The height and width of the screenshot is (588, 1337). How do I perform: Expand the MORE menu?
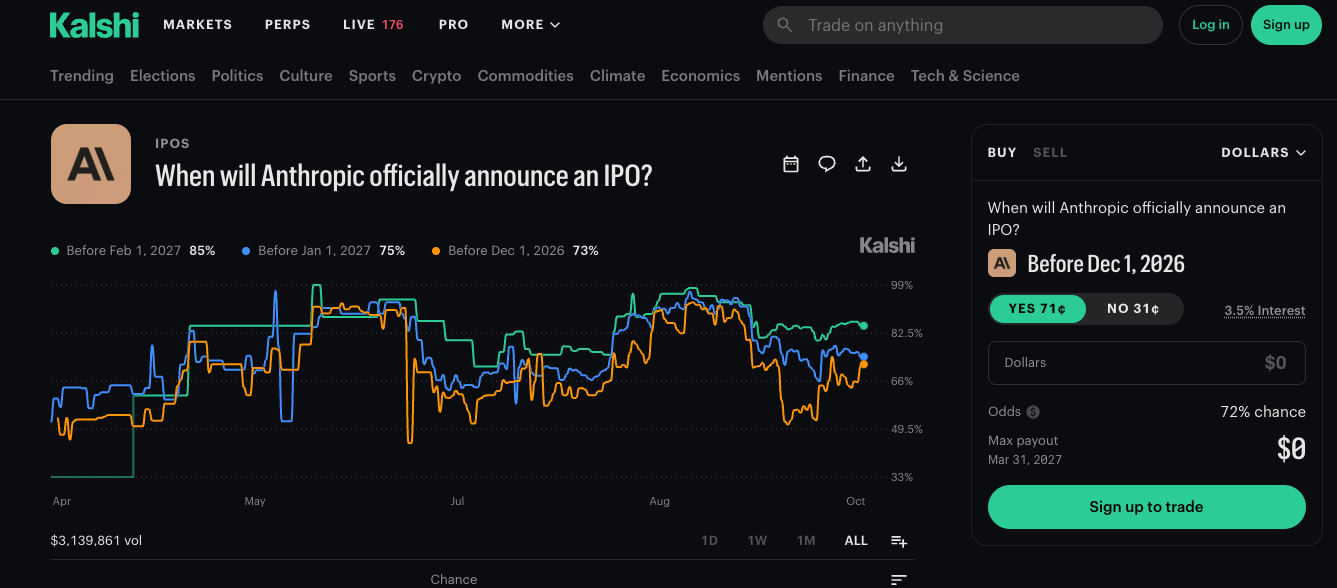pos(530,25)
